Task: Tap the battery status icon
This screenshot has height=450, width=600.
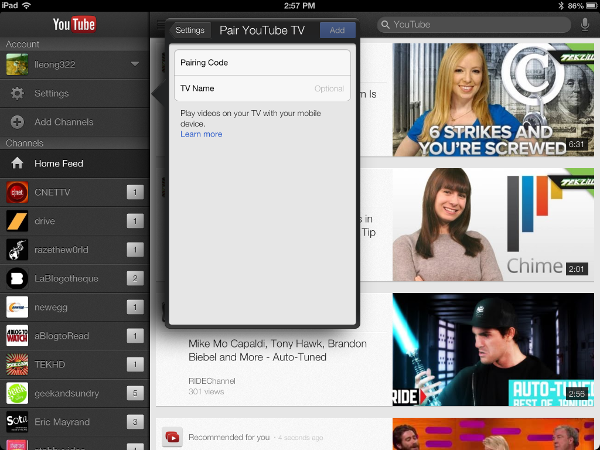Action: pos(592,5)
